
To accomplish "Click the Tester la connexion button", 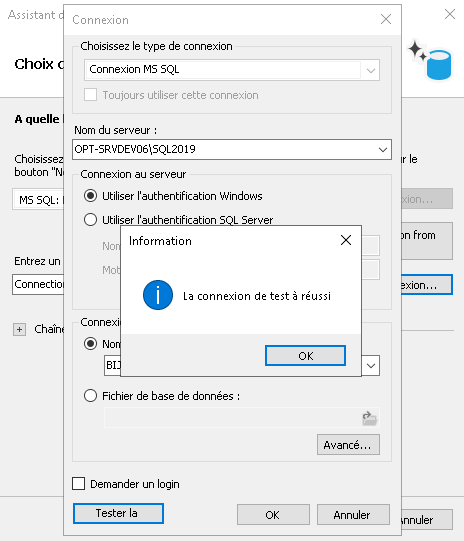I will 118,513.
